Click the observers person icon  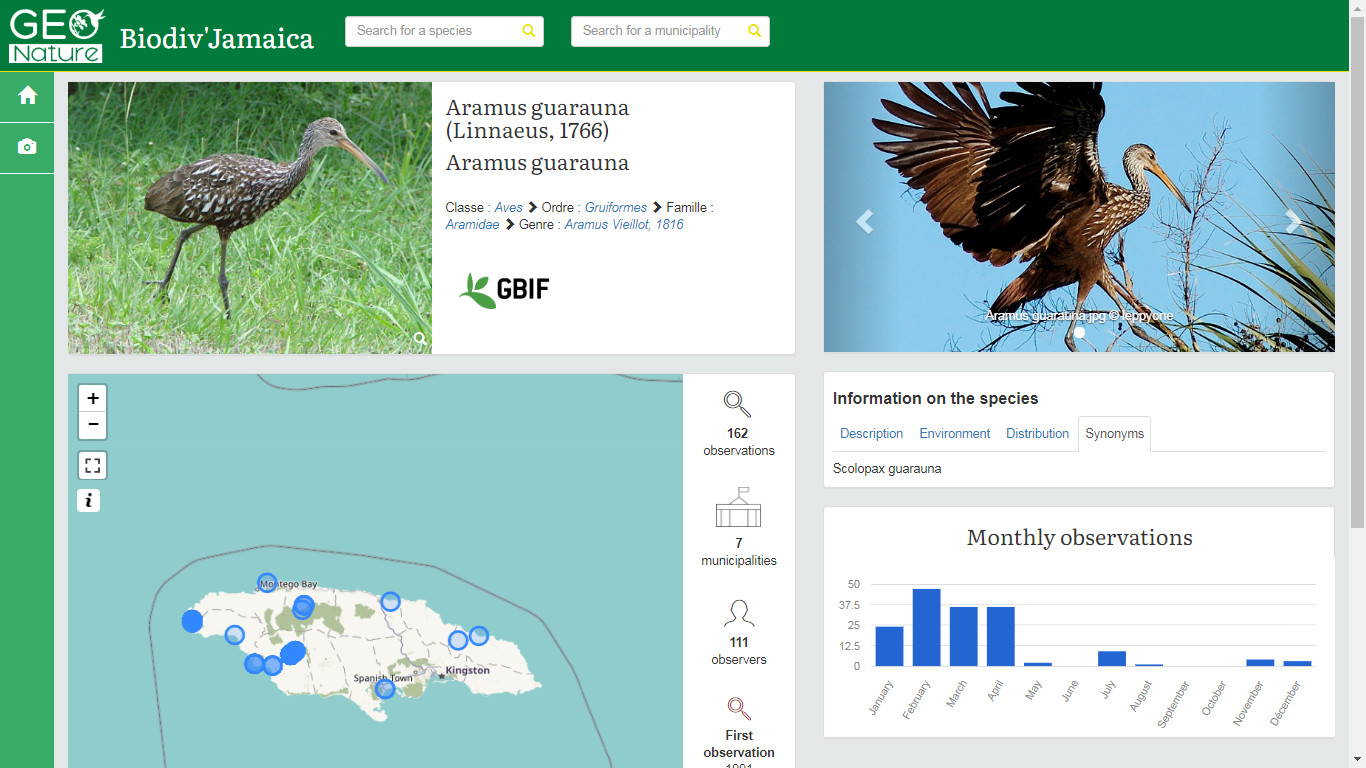tap(738, 613)
